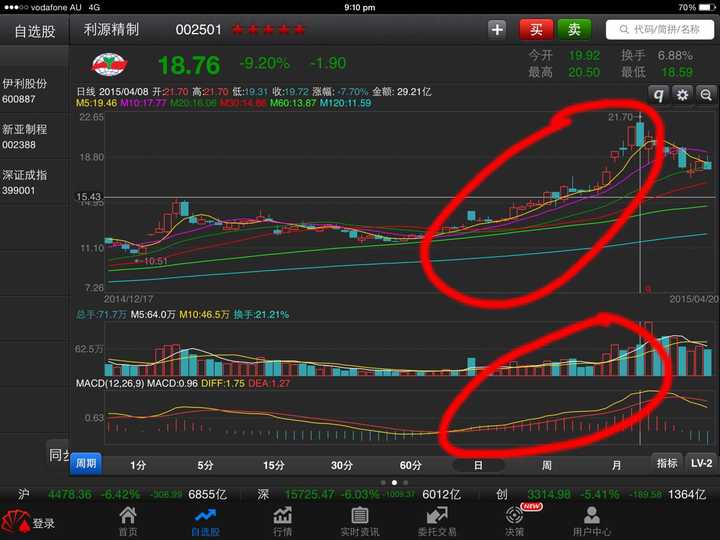Open the q chart tool icon

(659, 95)
